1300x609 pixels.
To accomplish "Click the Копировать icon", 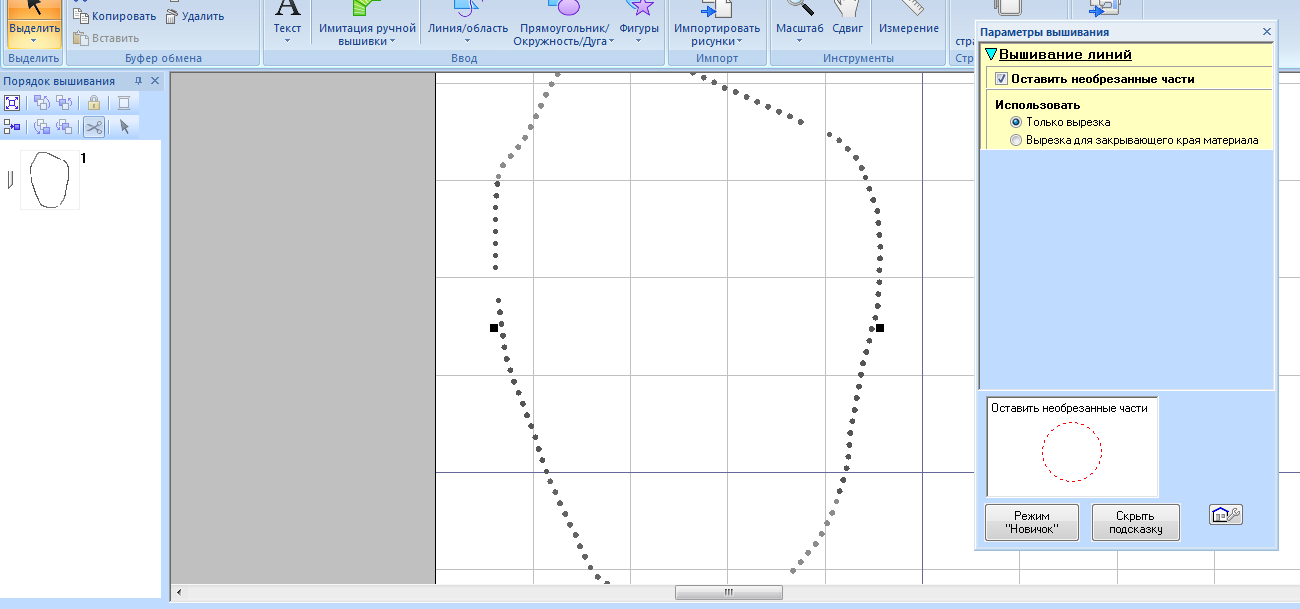I will (x=115, y=16).
